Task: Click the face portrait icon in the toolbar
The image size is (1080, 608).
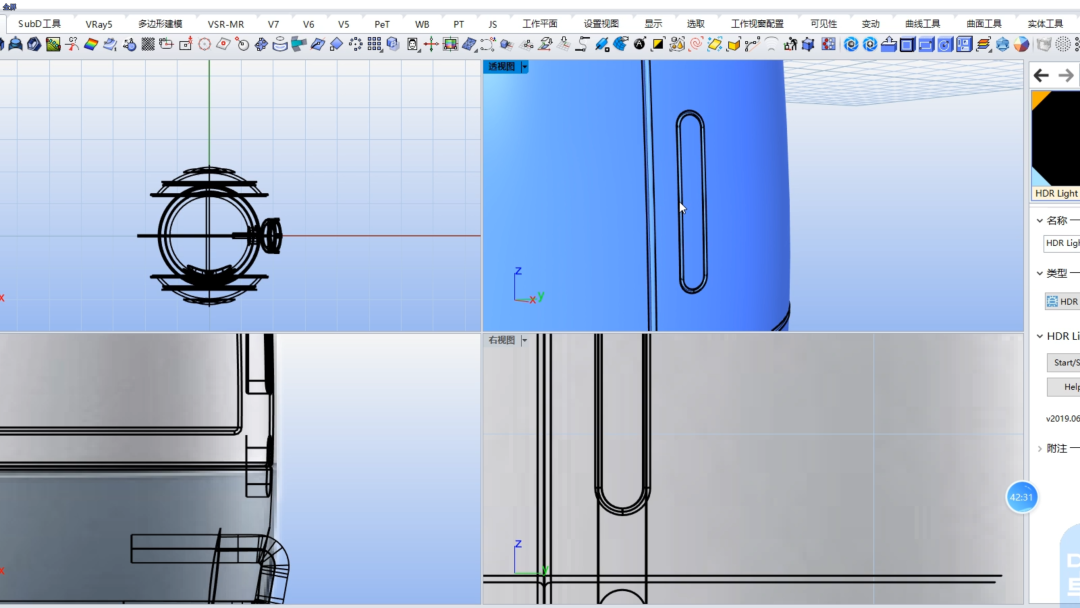Action: tap(412, 45)
